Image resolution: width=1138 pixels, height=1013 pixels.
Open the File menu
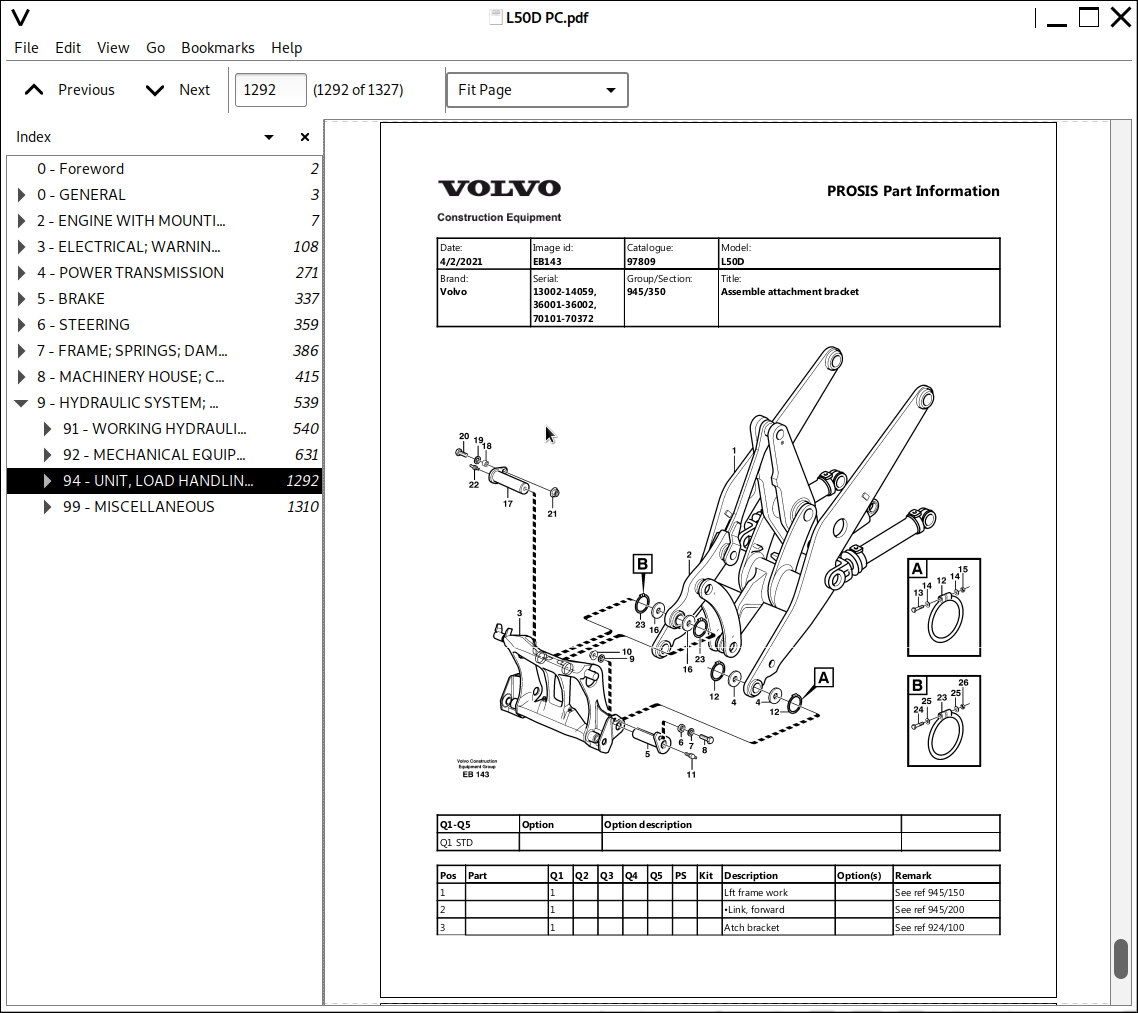[26, 48]
